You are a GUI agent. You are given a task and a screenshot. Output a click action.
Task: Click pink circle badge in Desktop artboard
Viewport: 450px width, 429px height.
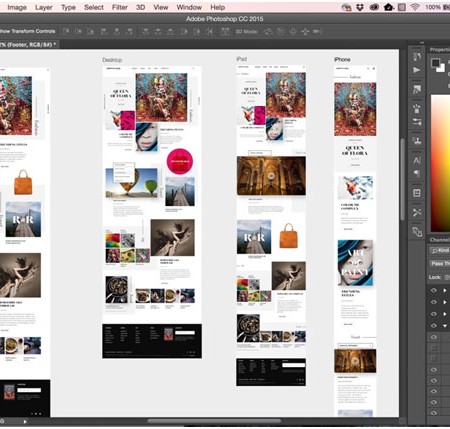click(x=180, y=161)
